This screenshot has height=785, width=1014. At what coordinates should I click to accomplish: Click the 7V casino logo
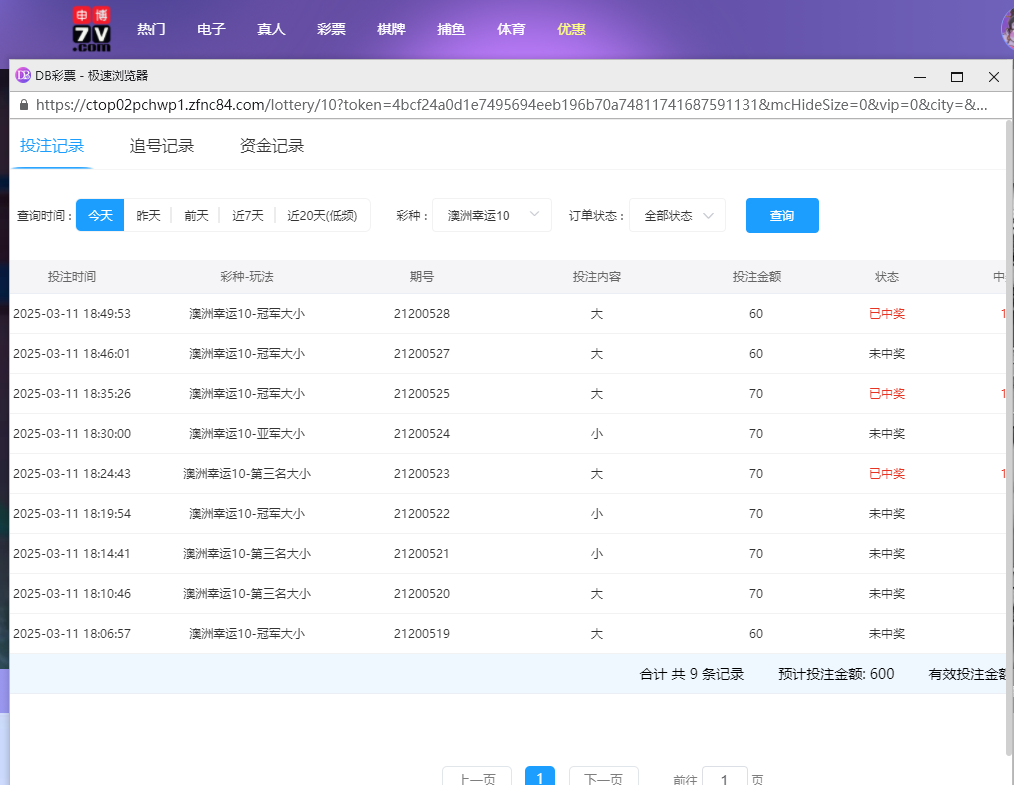90,28
